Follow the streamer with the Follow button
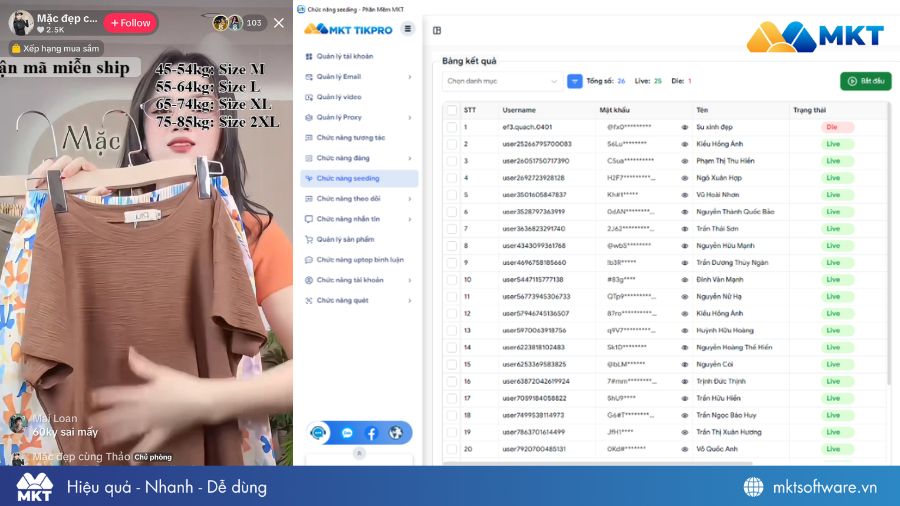This screenshot has width=900, height=506. [x=130, y=23]
